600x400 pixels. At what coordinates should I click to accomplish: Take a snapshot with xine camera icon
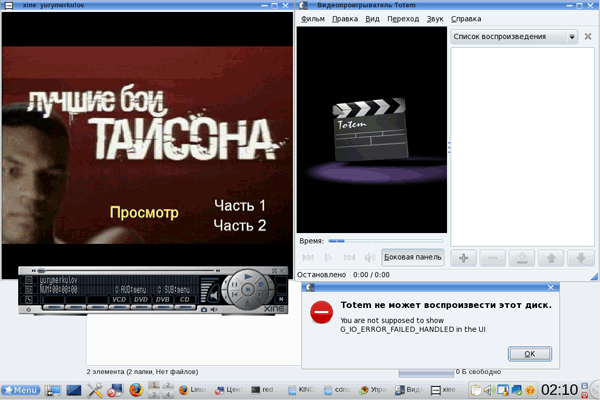[x=204, y=310]
